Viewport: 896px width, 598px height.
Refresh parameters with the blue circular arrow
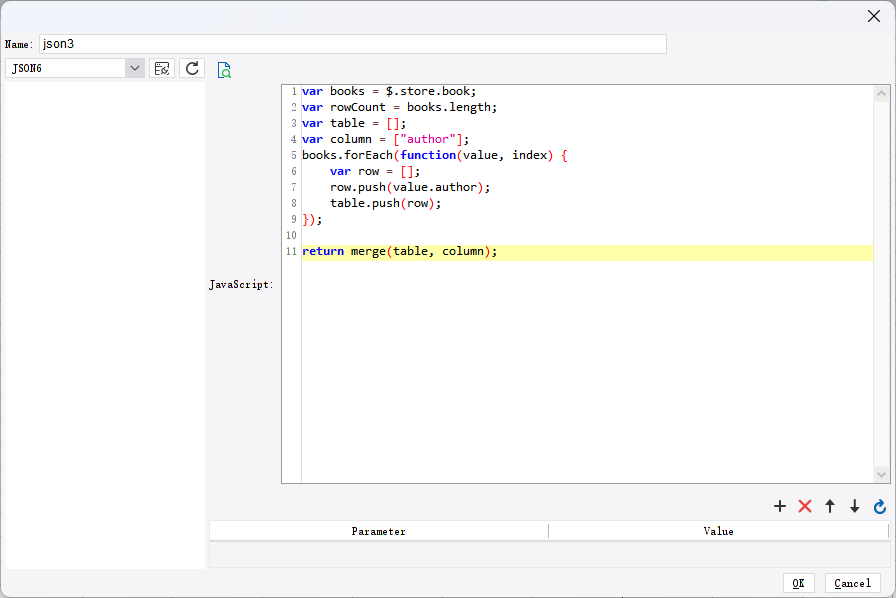coord(880,507)
